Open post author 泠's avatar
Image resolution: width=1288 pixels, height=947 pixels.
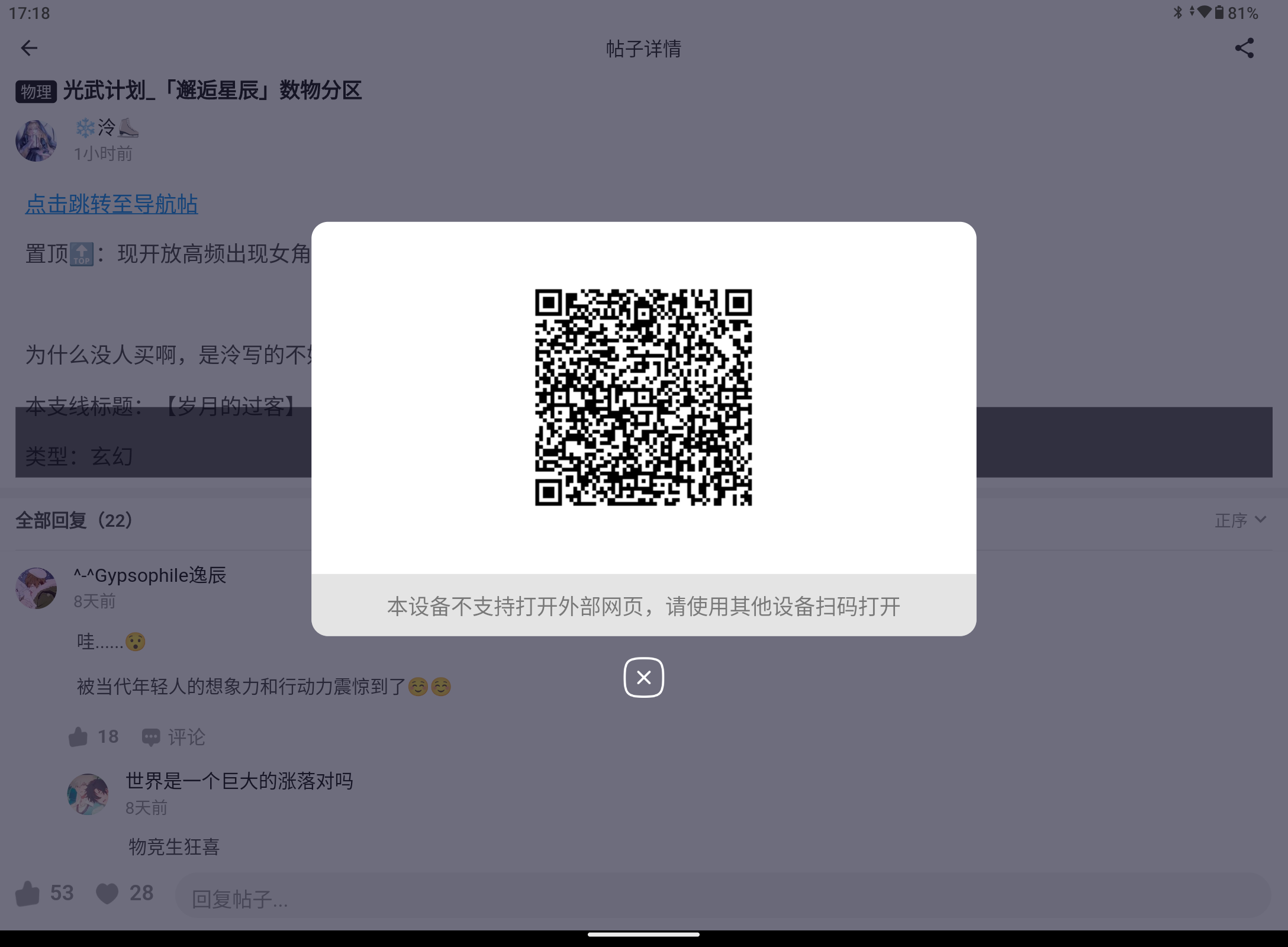pos(36,141)
